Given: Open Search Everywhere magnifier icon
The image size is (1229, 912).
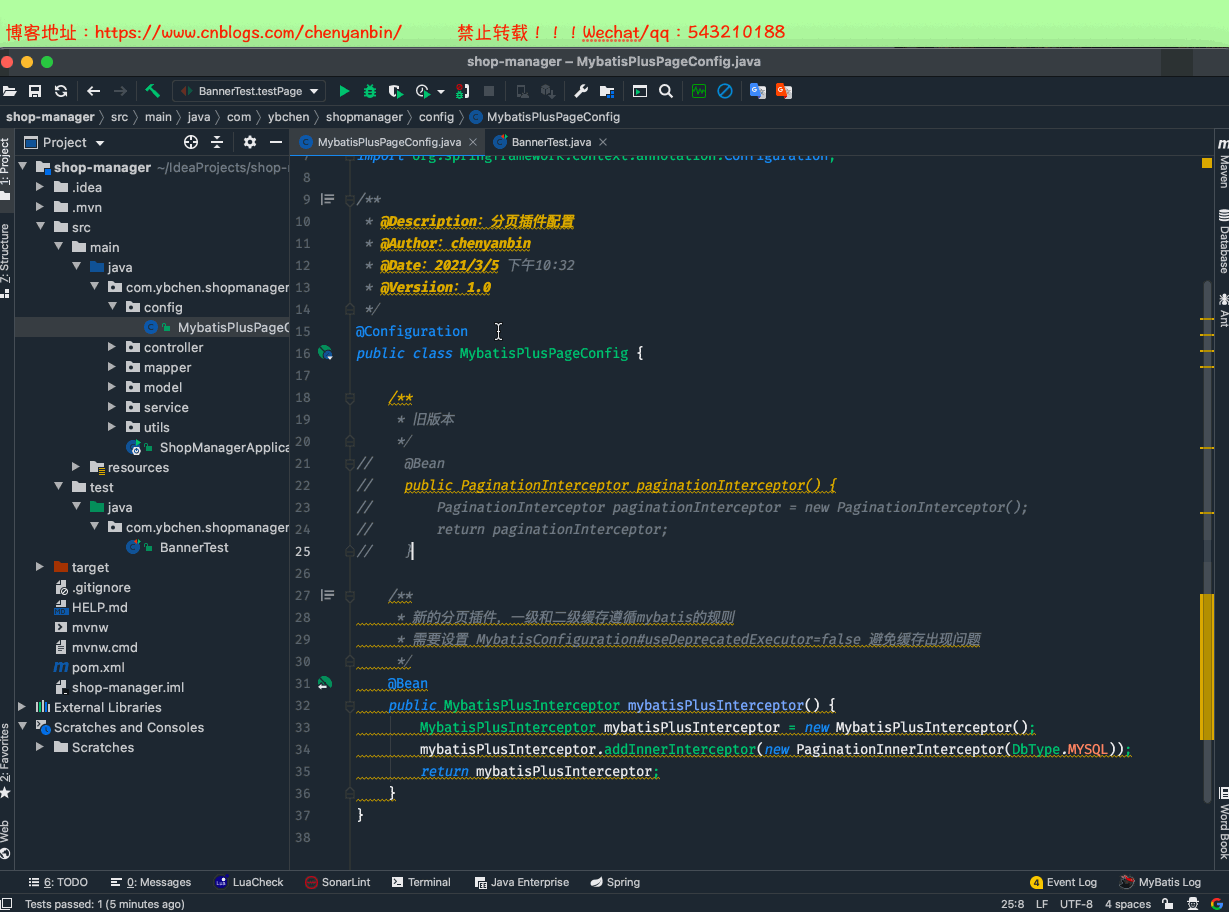Looking at the screenshot, I should tap(666, 91).
